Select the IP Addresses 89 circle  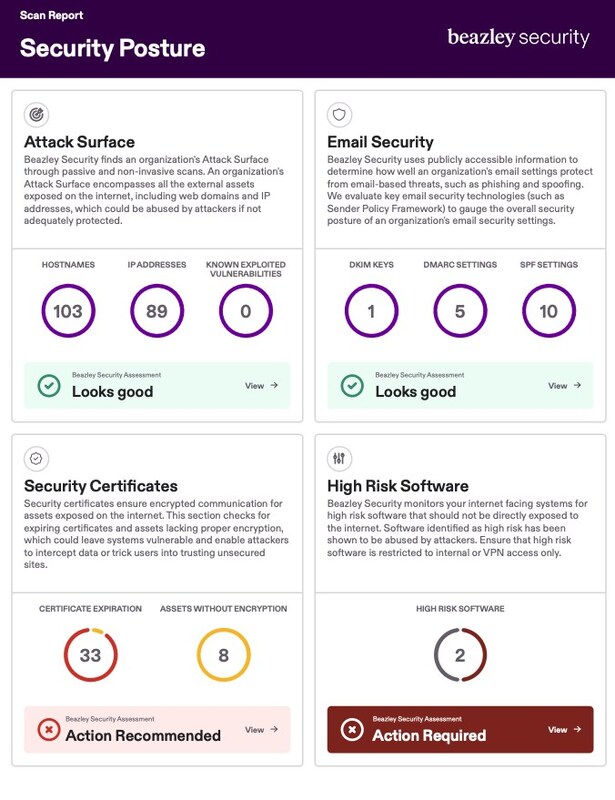(157, 311)
